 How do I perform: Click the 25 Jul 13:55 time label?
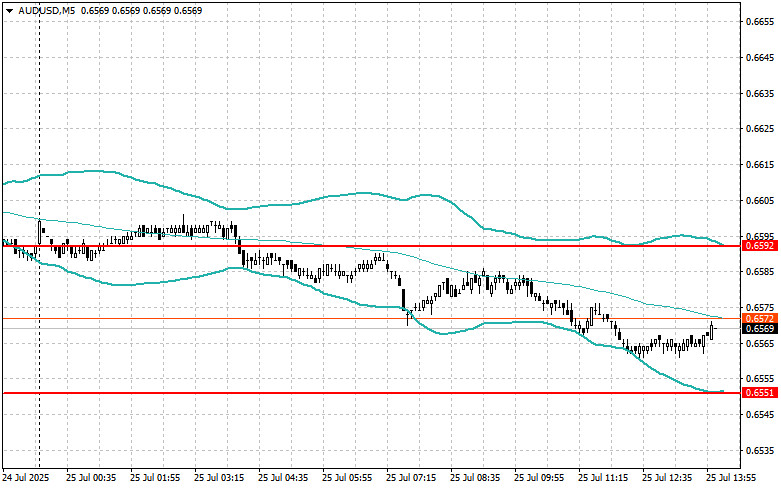click(x=731, y=478)
